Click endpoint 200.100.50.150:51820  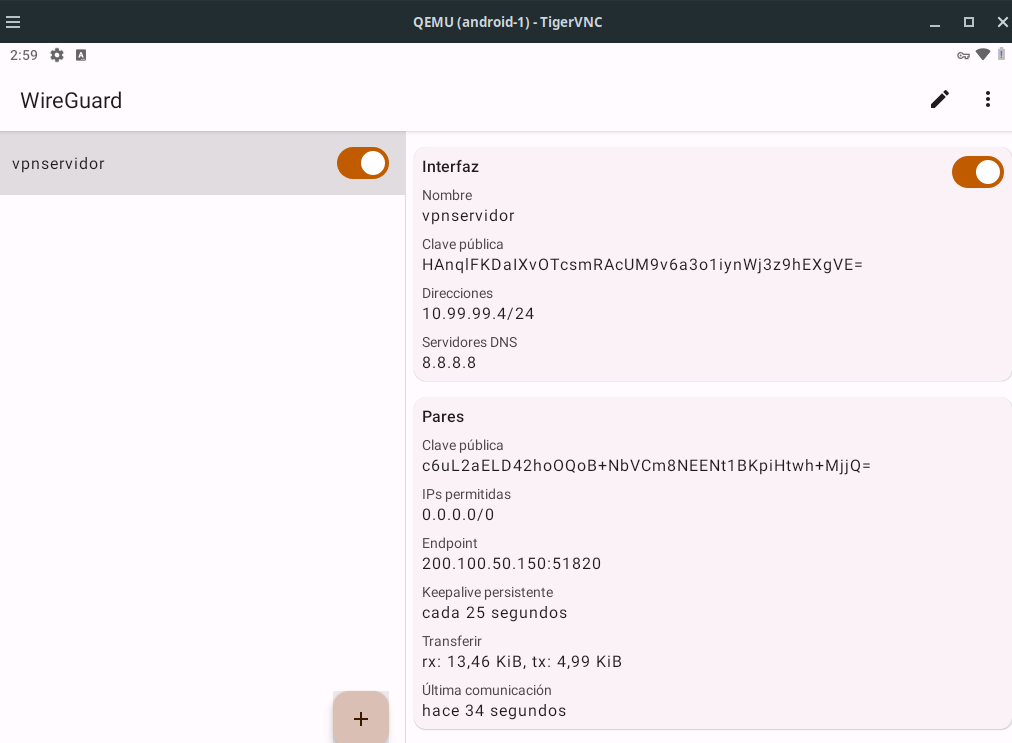click(512, 564)
